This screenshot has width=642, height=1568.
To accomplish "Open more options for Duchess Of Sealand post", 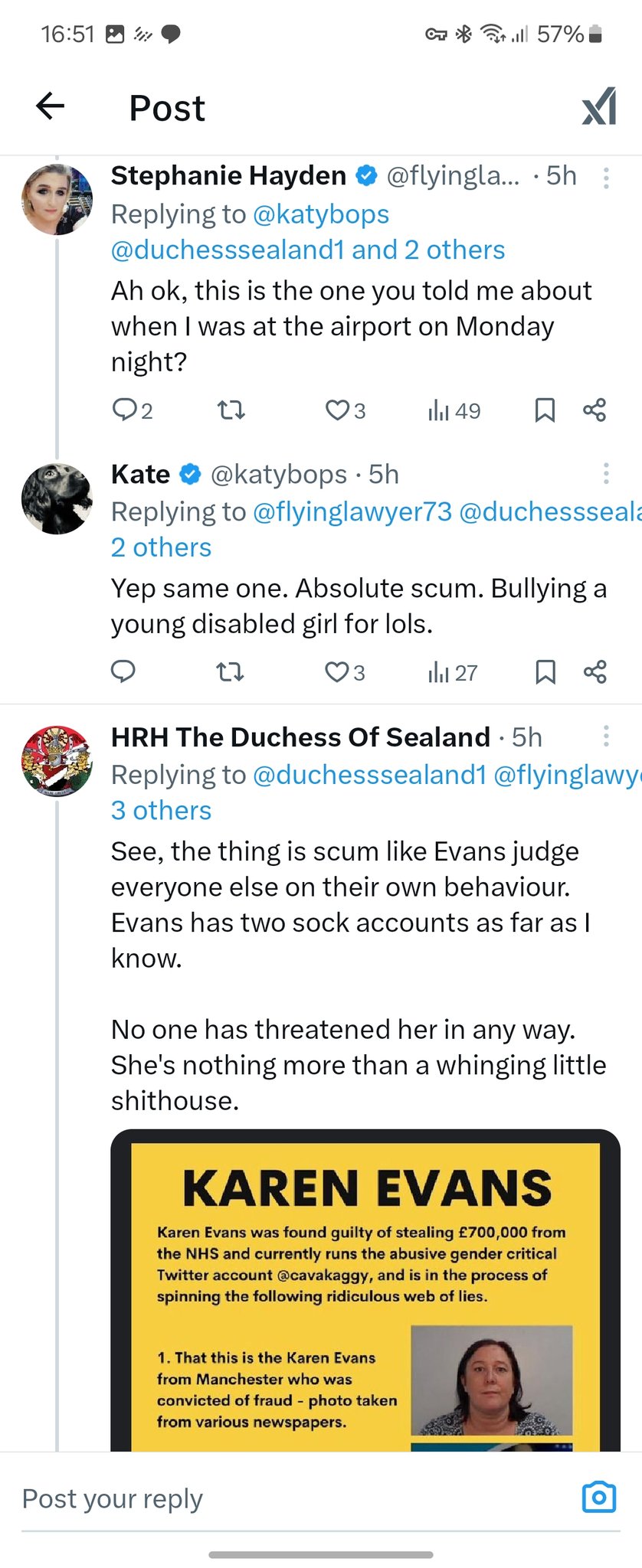I will point(606,737).
